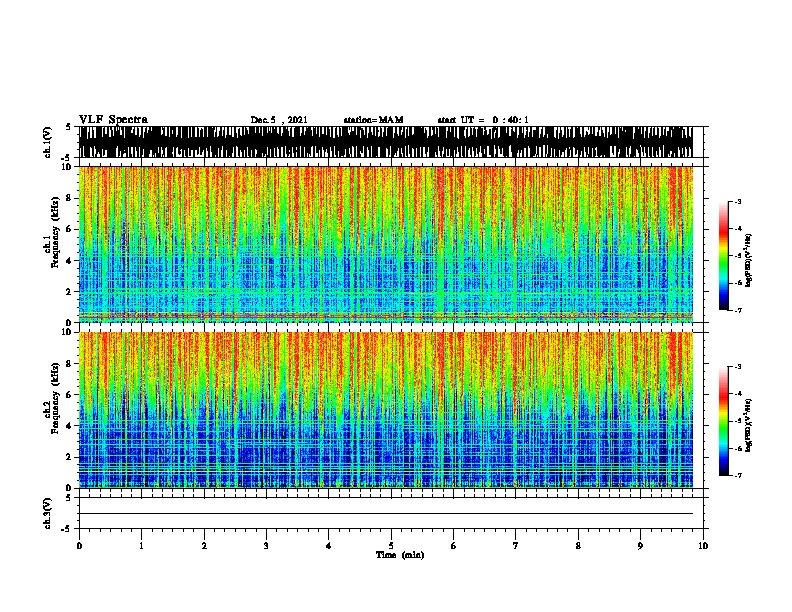Click time axis tick label "4"
The image size is (792, 612).
pos(329,546)
